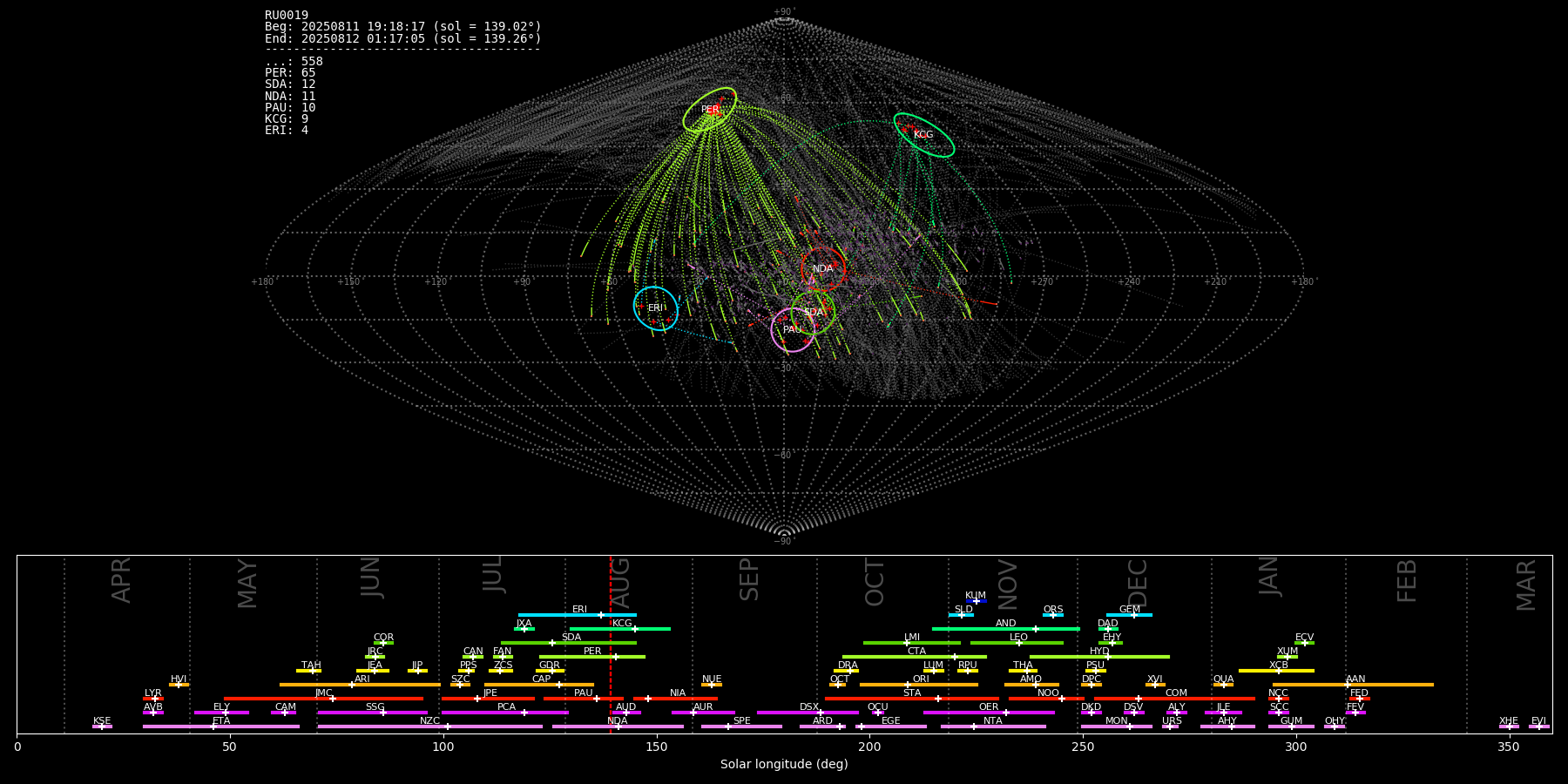The image size is (1568, 784).
Task: Click the PER radiant ellipse on sky map
Action: [x=710, y=110]
